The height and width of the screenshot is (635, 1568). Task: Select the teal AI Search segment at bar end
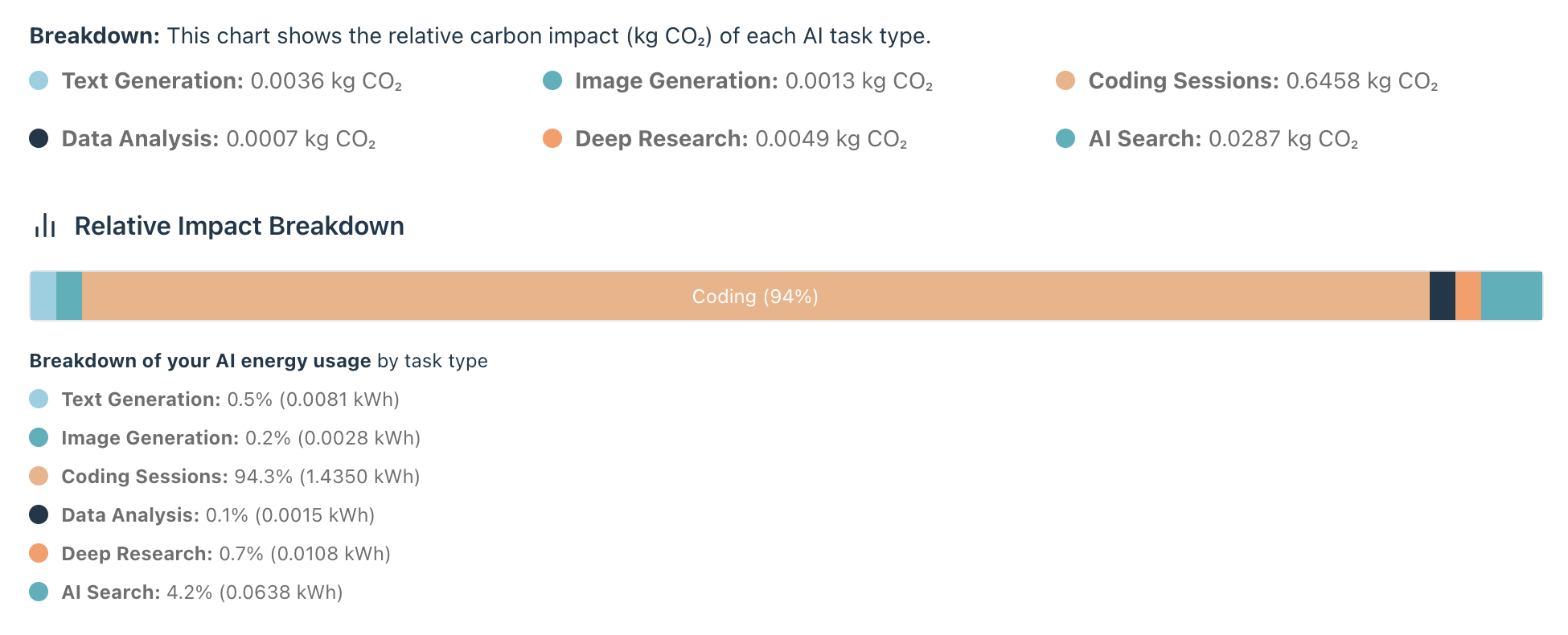pyautogui.click(x=1512, y=297)
